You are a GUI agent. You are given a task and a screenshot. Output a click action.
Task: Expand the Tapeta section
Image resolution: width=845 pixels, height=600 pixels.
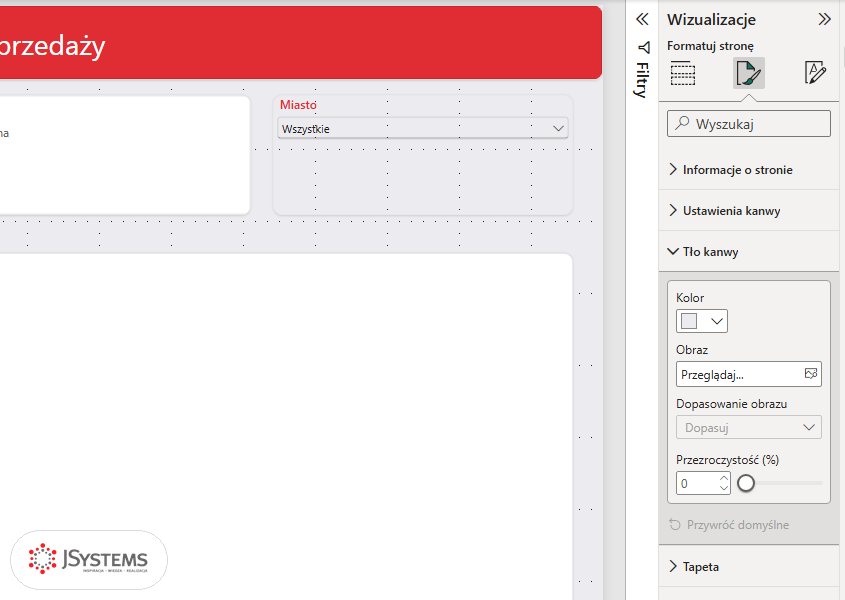tap(749, 567)
